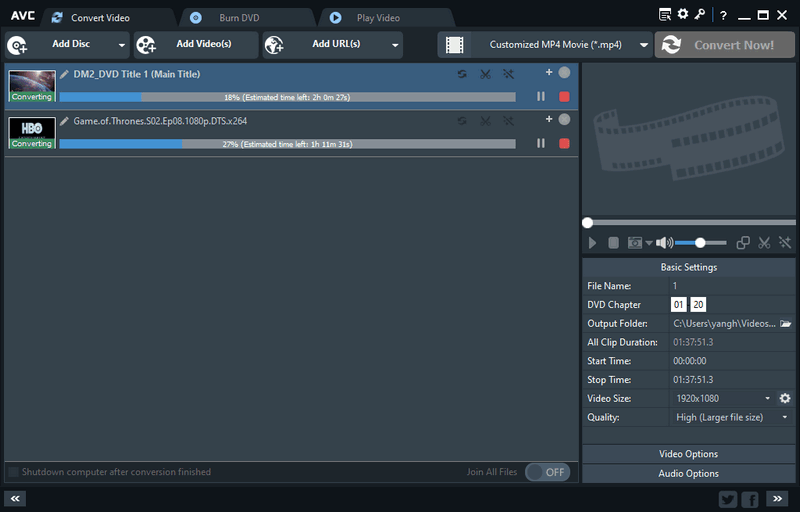Edit DVD Chapter start value 01

(x=678, y=305)
